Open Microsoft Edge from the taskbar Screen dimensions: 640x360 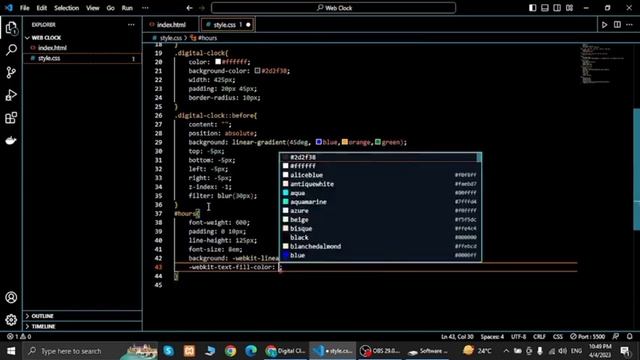click(x=251, y=351)
